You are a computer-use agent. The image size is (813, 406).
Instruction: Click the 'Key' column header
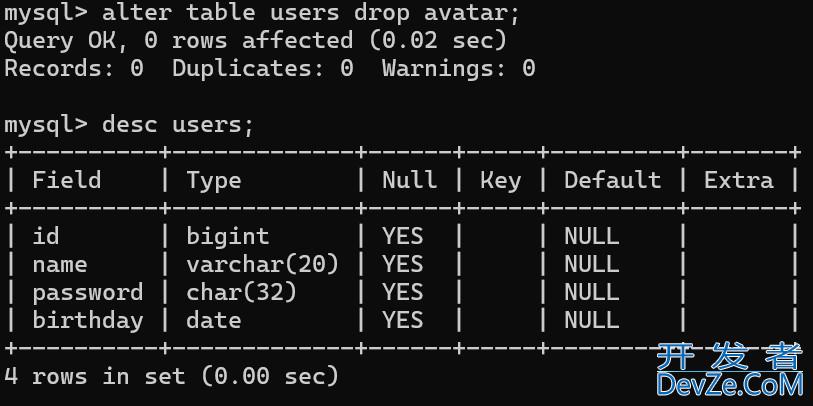[x=500, y=180]
